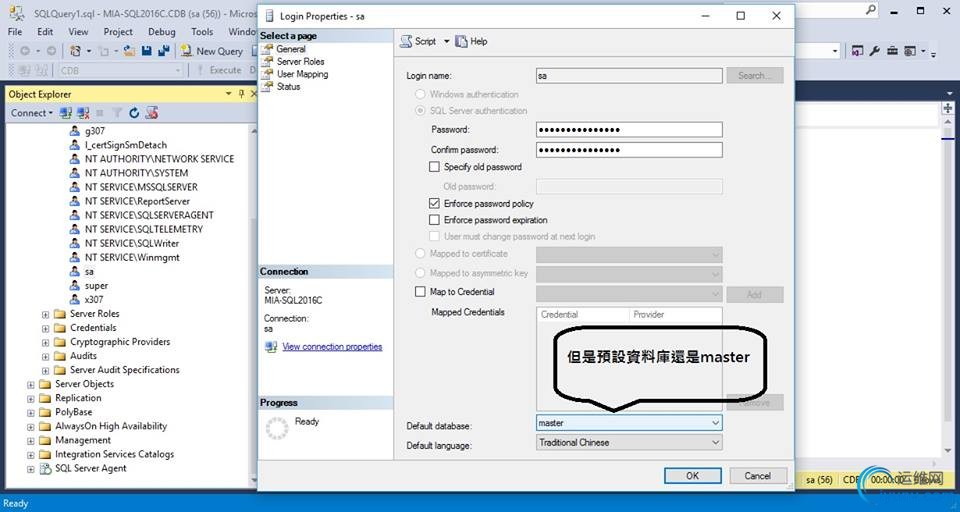The image size is (960, 512).
Task: Click the Login name text field
Action: click(629, 76)
